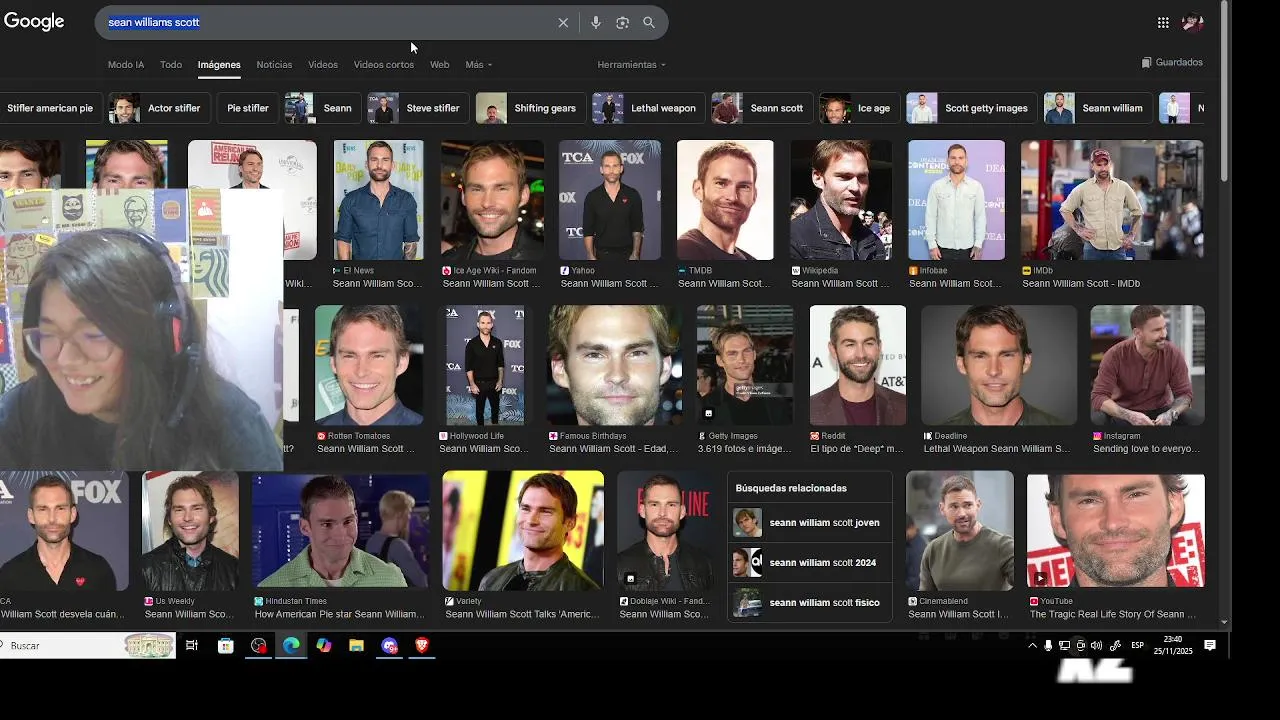Expand the Herramientas dropdown
Viewport: 1280px width, 720px height.
pyautogui.click(x=631, y=64)
